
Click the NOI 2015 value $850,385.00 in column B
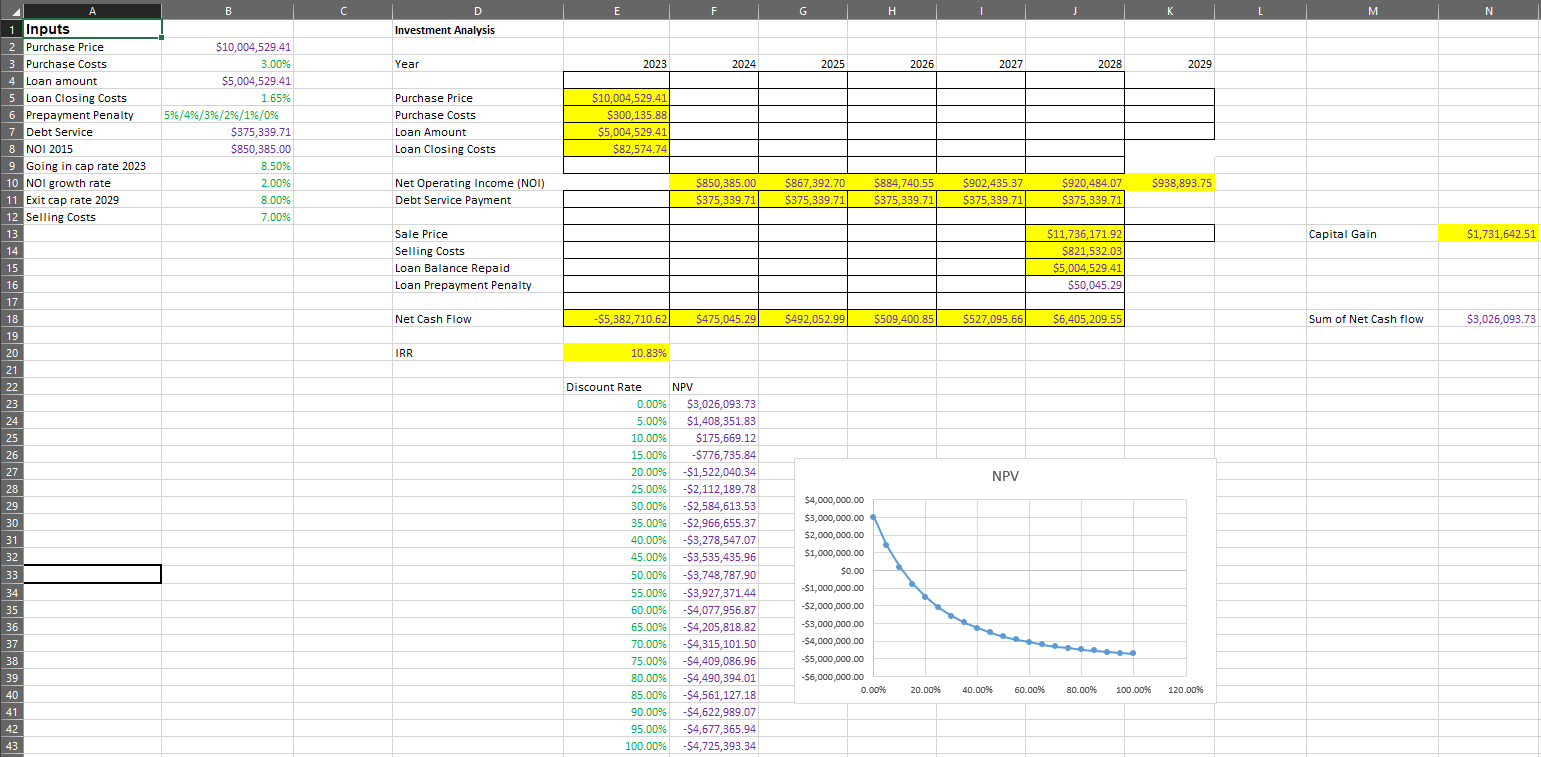coord(228,149)
